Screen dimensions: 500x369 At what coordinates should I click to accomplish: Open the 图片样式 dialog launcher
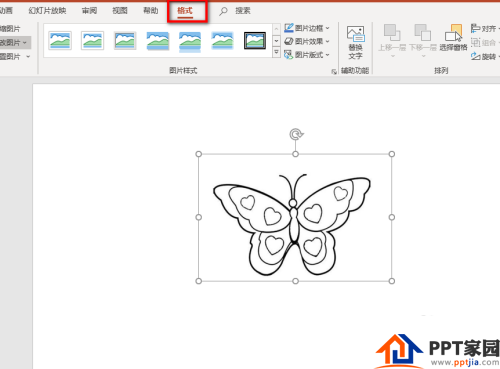click(x=334, y=71)
